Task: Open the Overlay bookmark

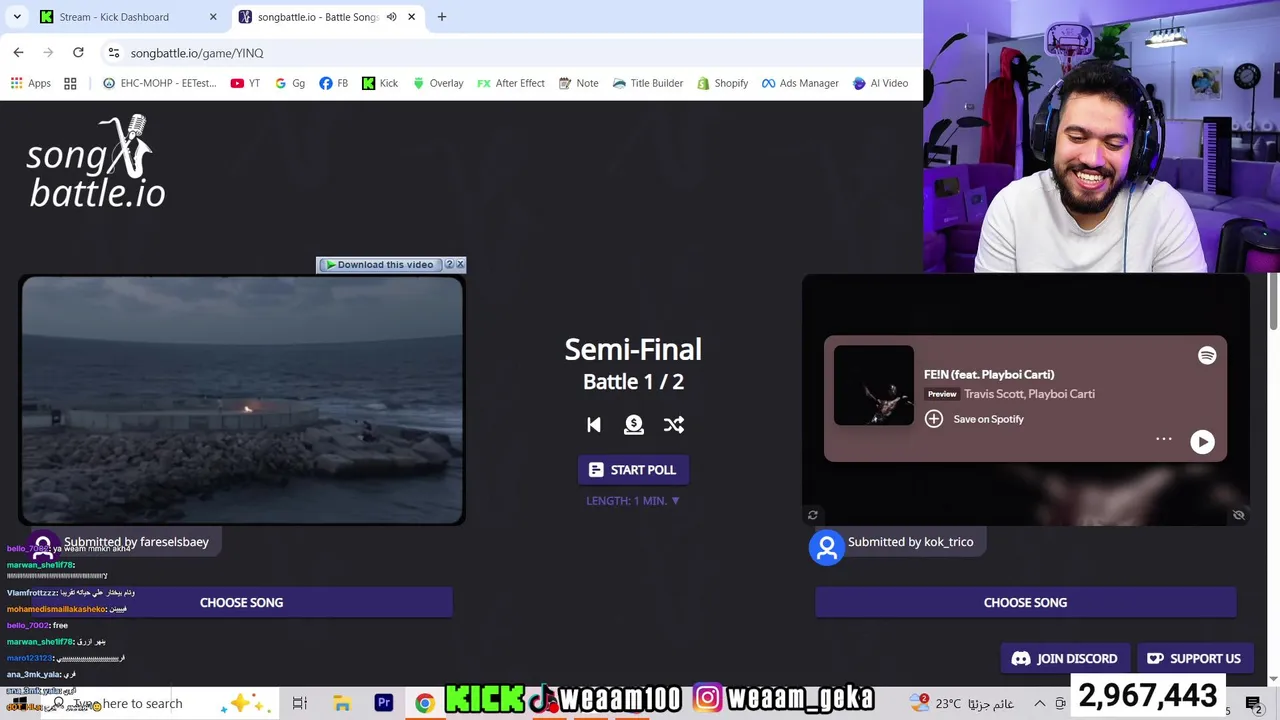Action: (438, 83)
